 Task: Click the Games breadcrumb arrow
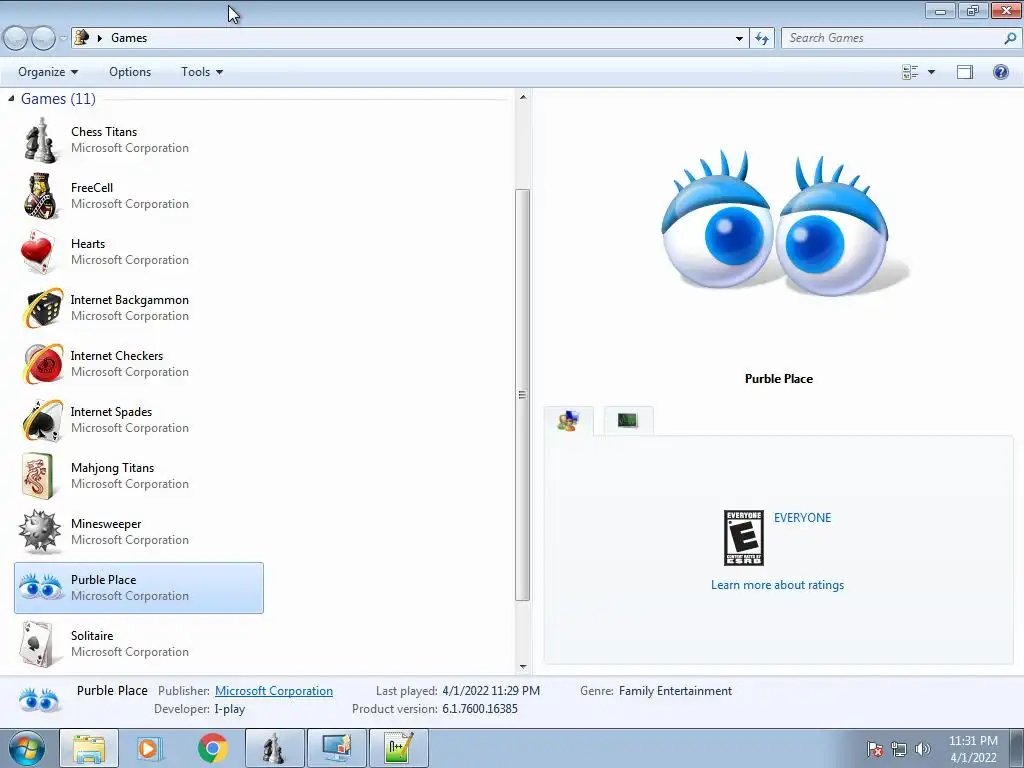pyautogui.click(x=100, y=38)
